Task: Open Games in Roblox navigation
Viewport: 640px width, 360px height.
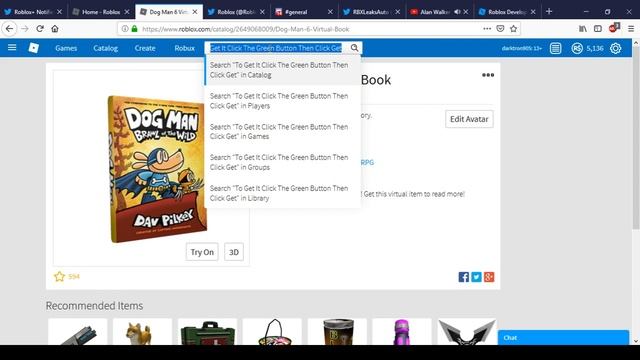Action: click(x=66, y=48)
